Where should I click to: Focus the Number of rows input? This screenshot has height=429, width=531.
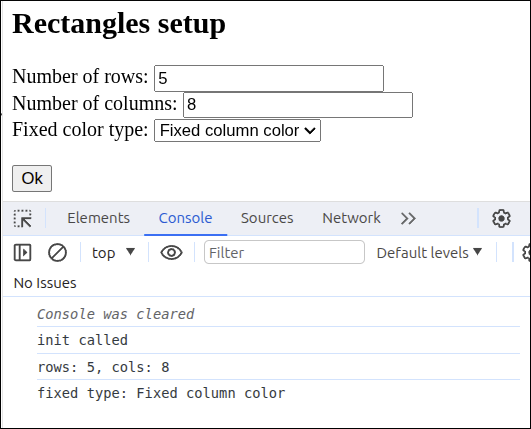(x=269, y=78)
